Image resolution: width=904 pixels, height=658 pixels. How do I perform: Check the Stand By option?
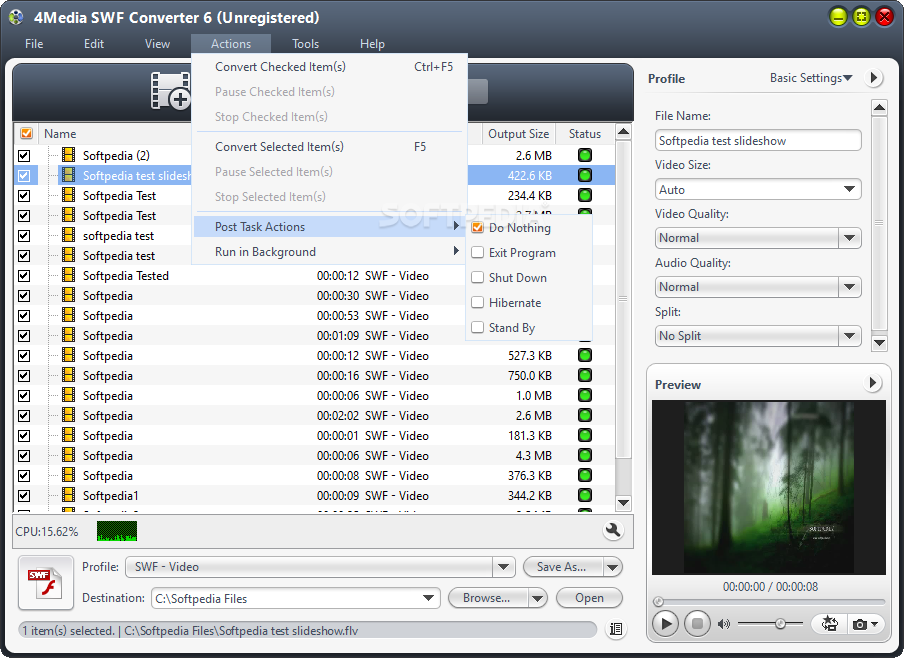477,328
